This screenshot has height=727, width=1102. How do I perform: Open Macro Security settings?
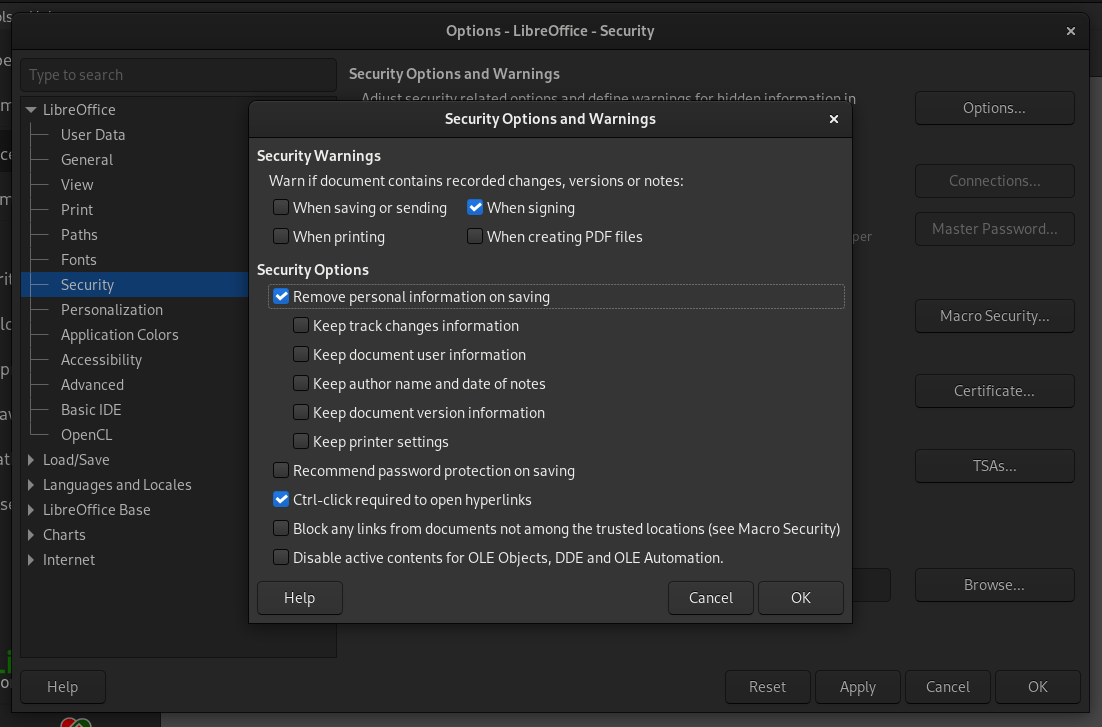point(994,316)
